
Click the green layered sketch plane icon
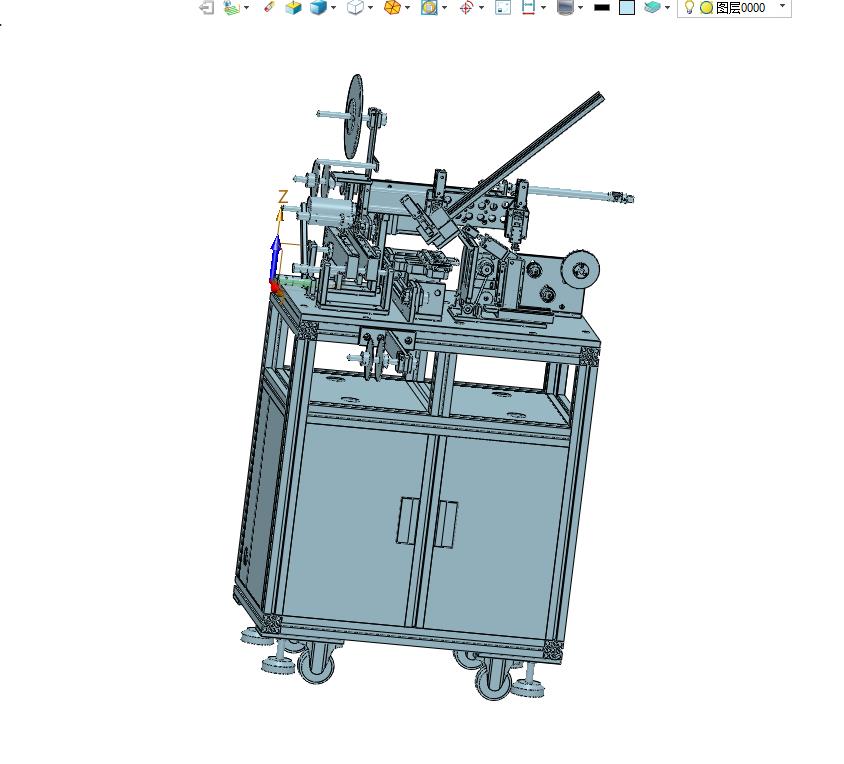pyautogui.click(x=231, y=8)
